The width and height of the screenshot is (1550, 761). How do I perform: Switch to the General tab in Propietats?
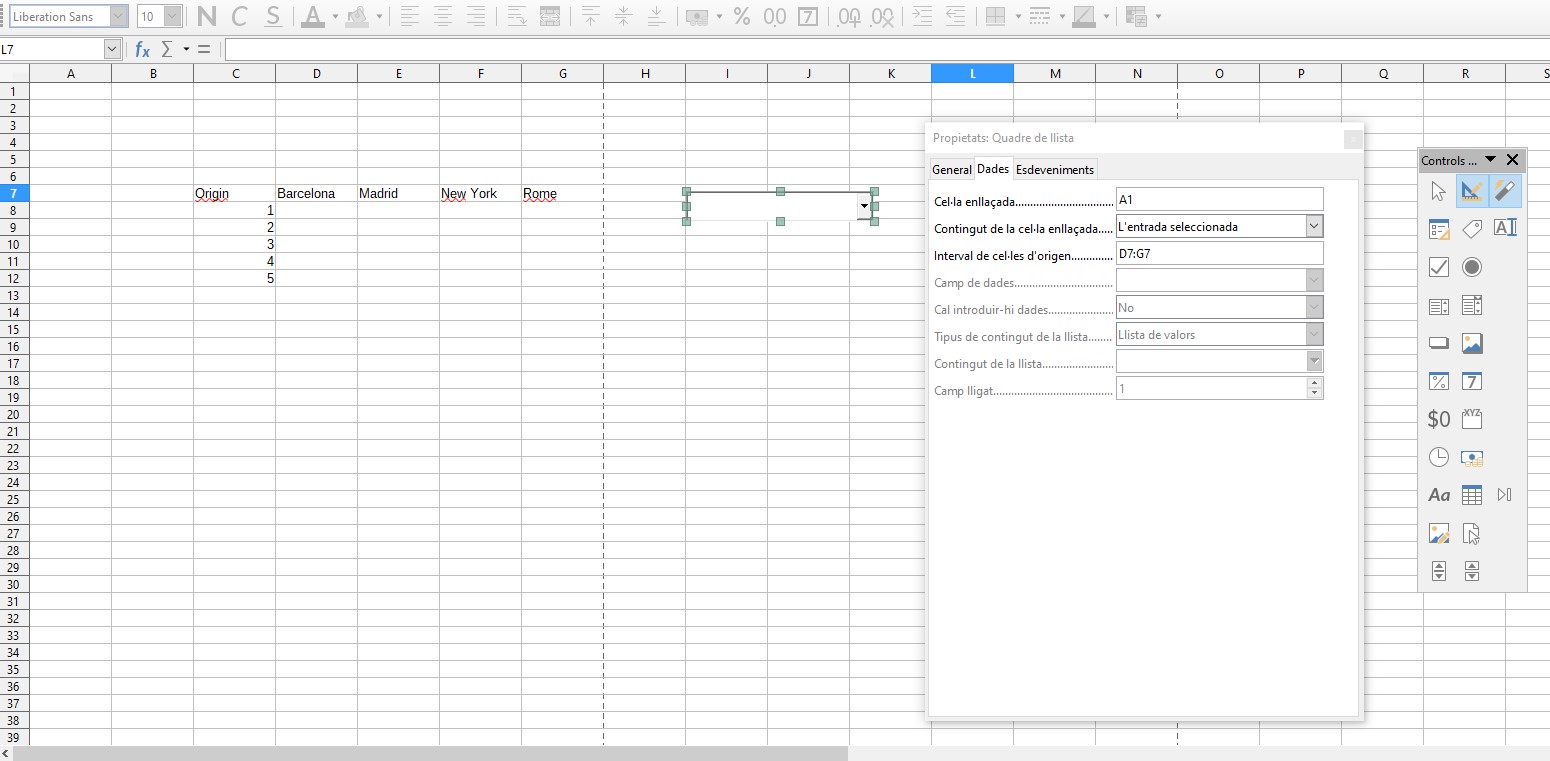click(x=951, y=169)
